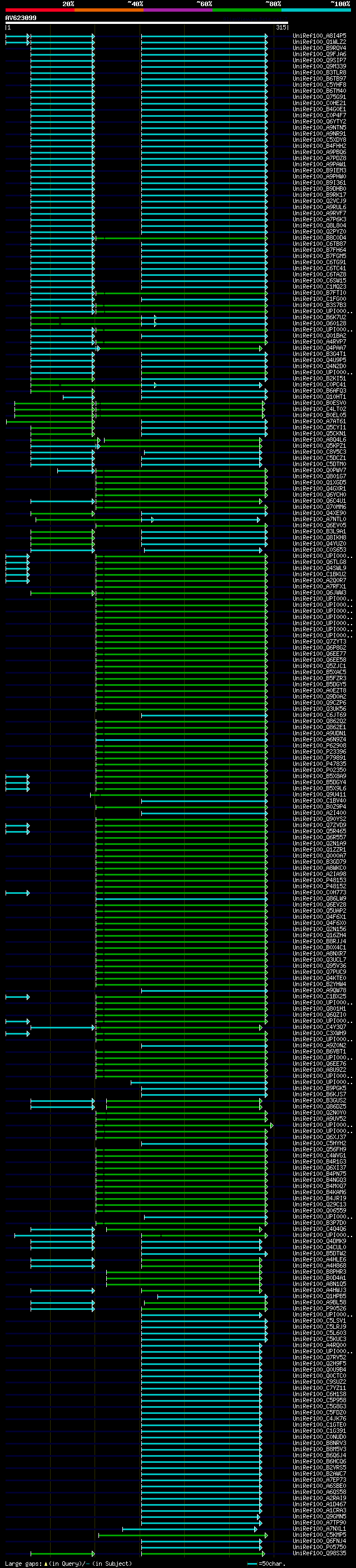The height and width of the screenshot is (1568, 356).
Task: Select hit label UniRef100_C6JT69
Action: (319, 715)
